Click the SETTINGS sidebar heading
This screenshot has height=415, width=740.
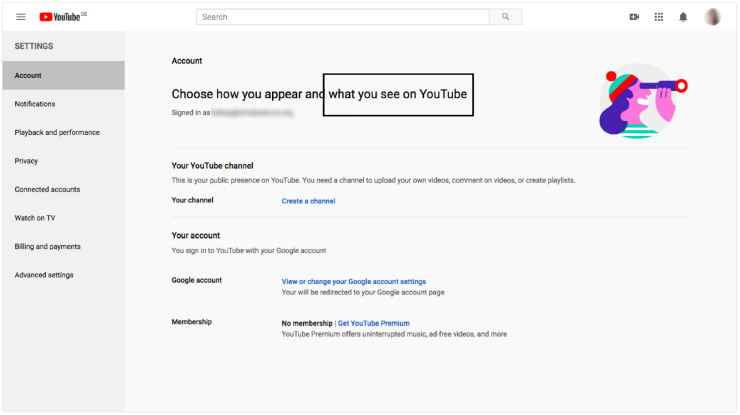click(x=34, y=46)
